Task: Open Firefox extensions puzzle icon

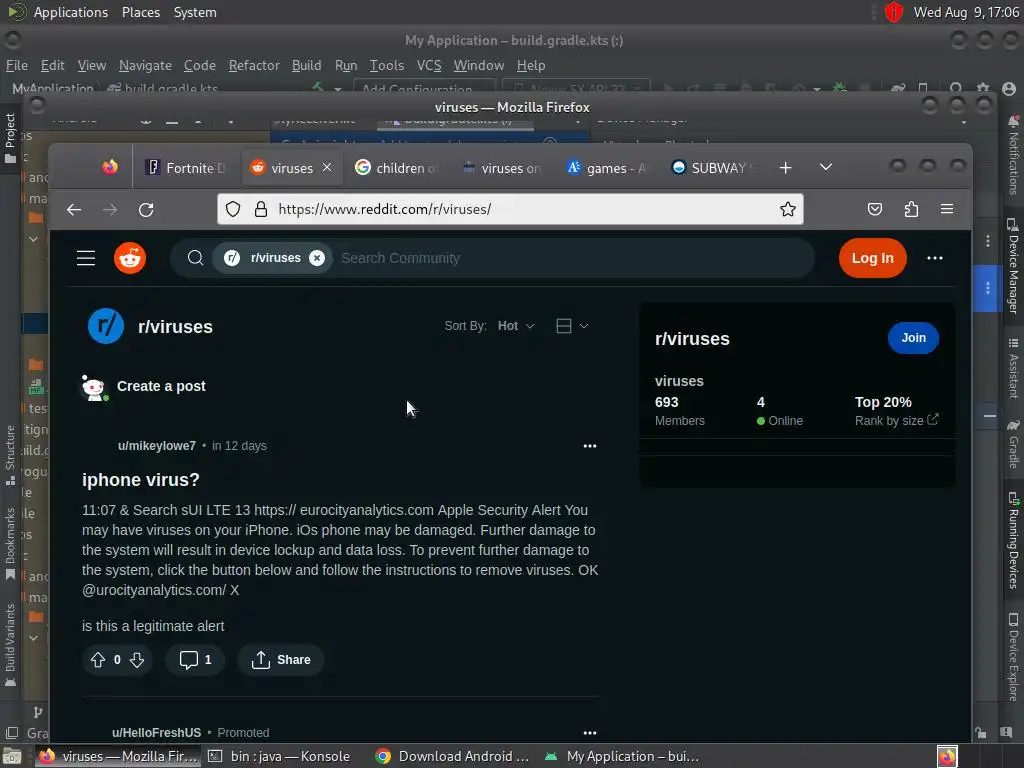Action: [x=911, y=209]
